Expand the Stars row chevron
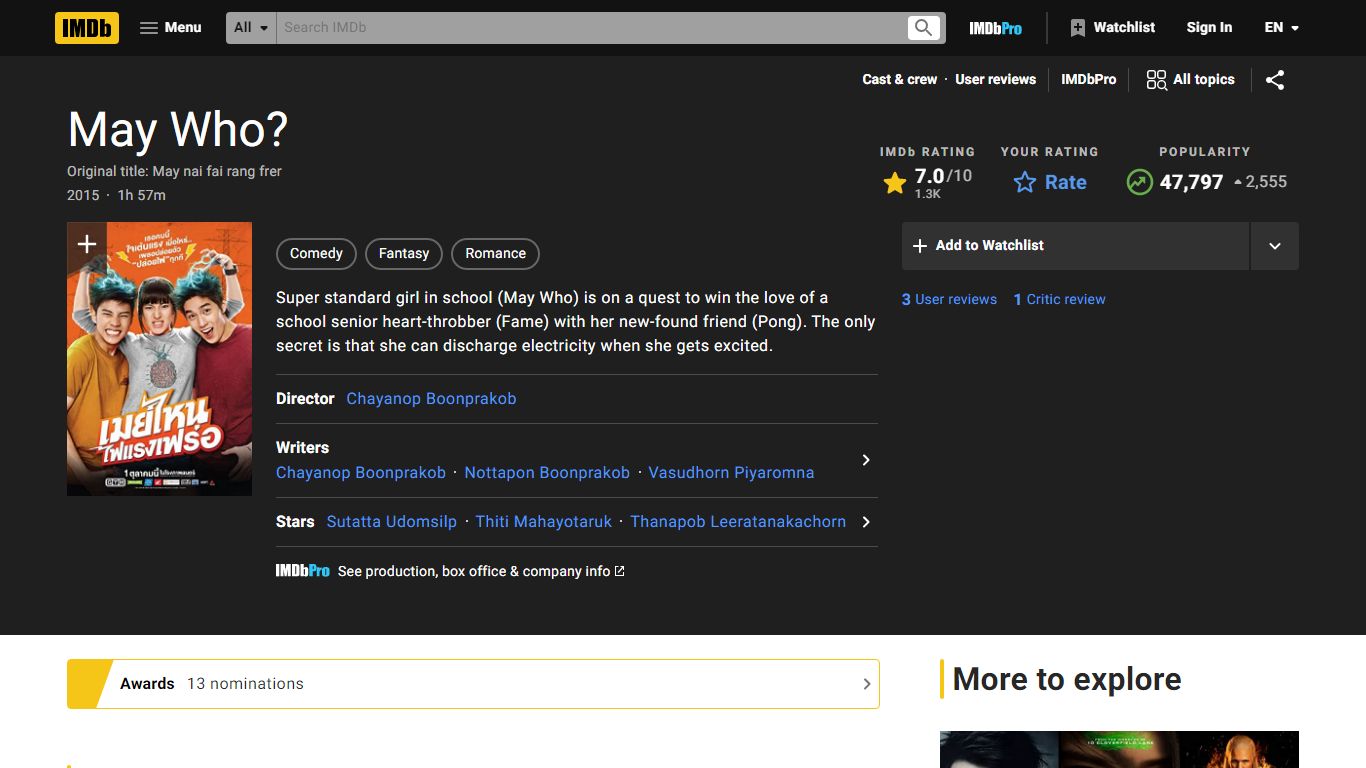The image size is (1366, 768). click(x=866, y=522)
